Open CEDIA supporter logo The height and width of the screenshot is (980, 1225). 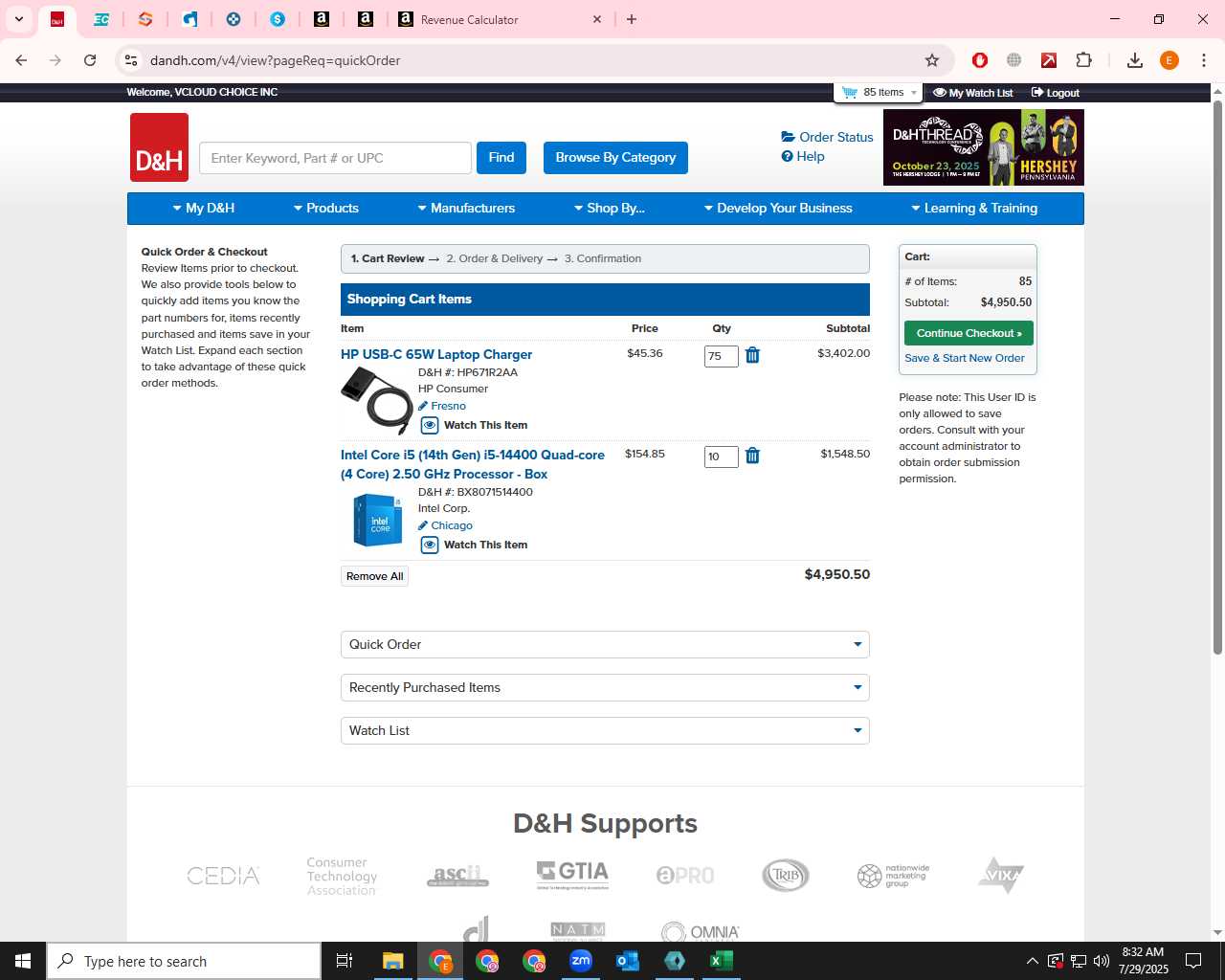[x=223, y=876]
